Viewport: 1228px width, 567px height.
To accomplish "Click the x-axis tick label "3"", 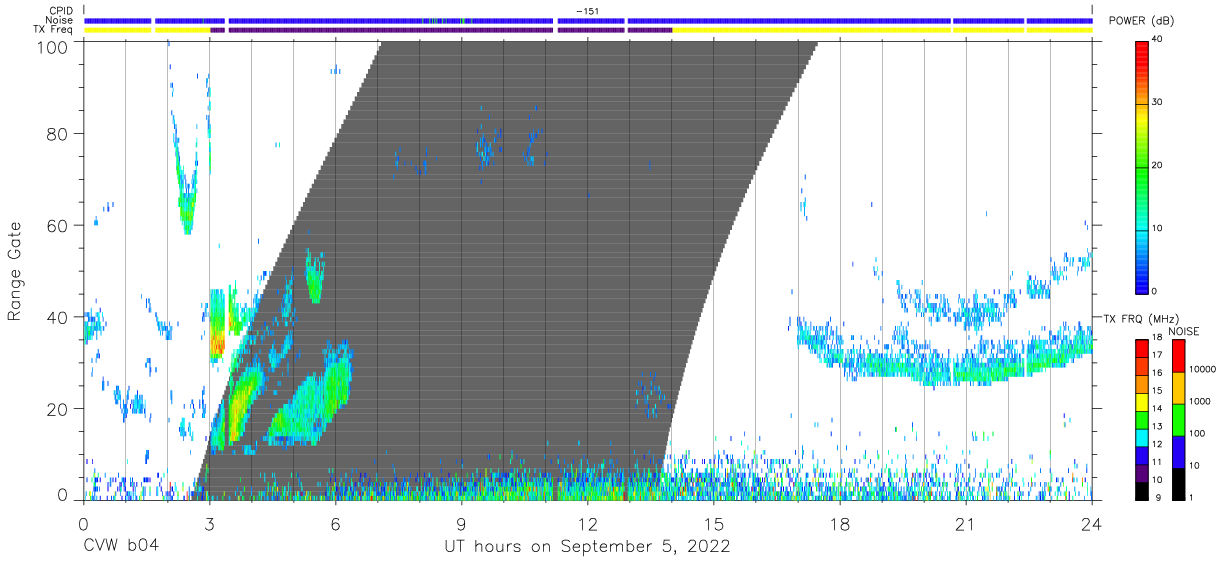I will [209, 522].
